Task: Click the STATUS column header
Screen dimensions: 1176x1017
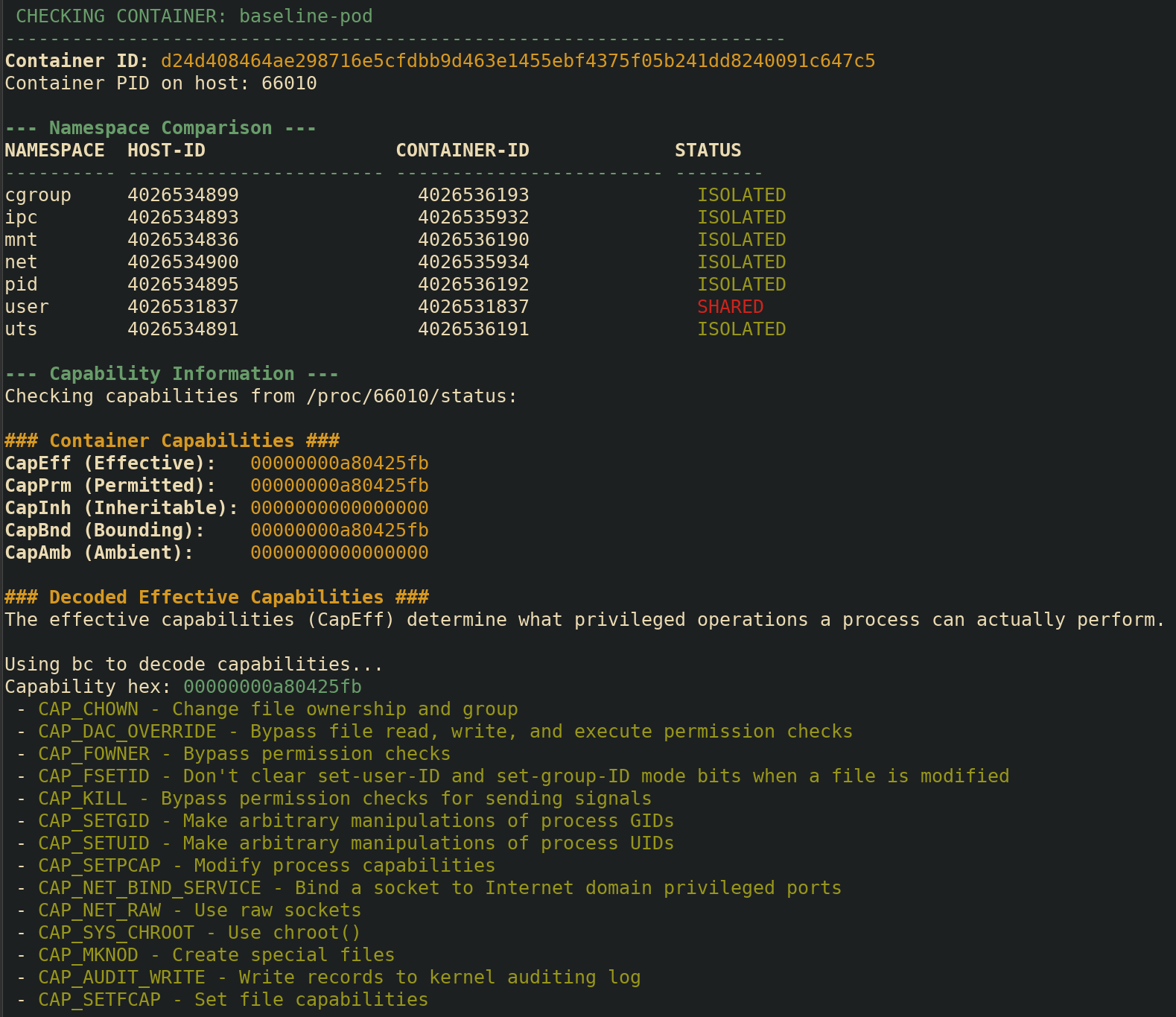Action: (708, 151)
